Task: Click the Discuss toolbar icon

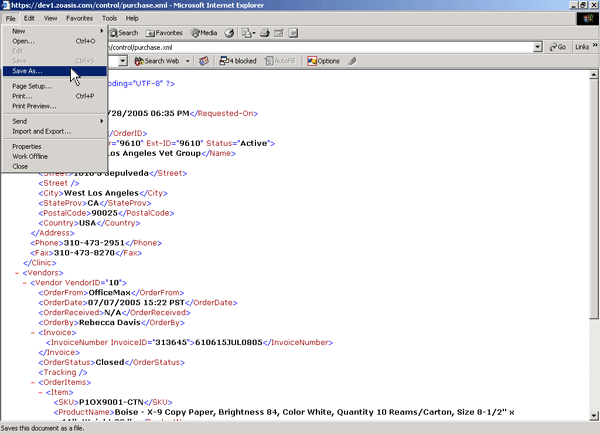Action: pyautogui.click(x=293, y=33)
